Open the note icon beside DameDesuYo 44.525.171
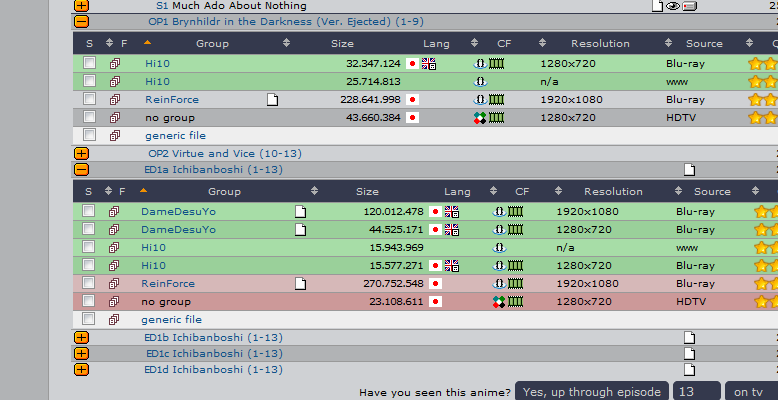The image size is (778, 400). pos(300,230)
